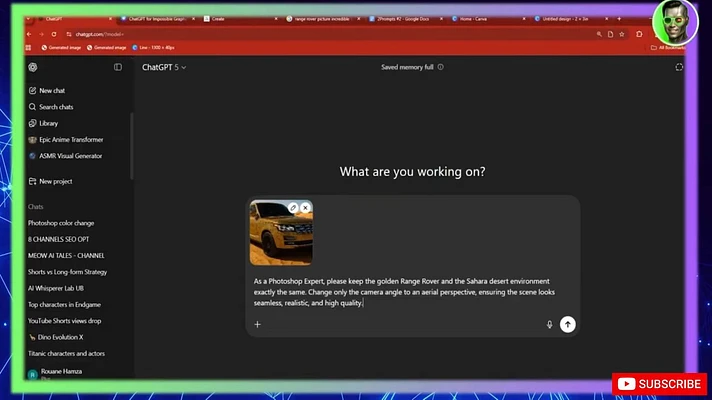Open the chat "8 CHANNELS SEO OPT"
Image resolution: width=712 pixels, height=400 pixels.
coord(59,239)
